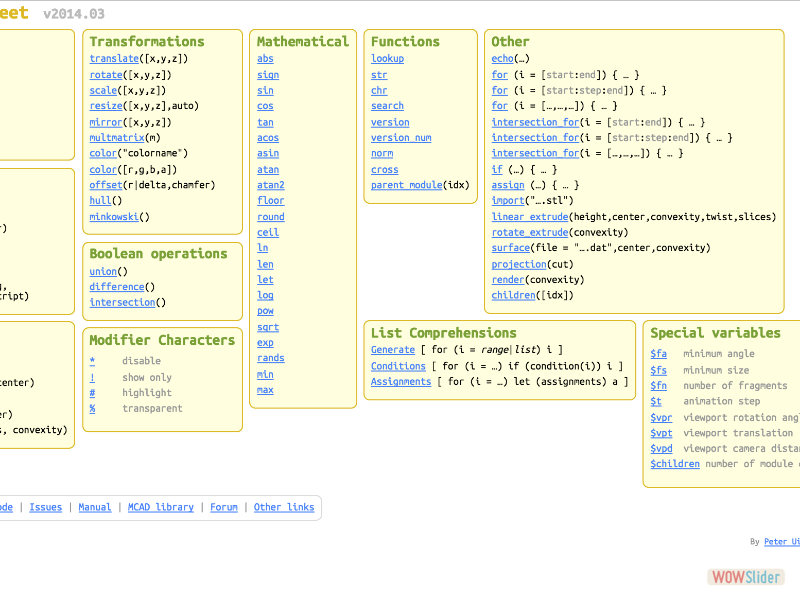Open the rotate transformation link
Viewport: 800px width, 600px height.
pyautogui.click(x=106, y=75)
